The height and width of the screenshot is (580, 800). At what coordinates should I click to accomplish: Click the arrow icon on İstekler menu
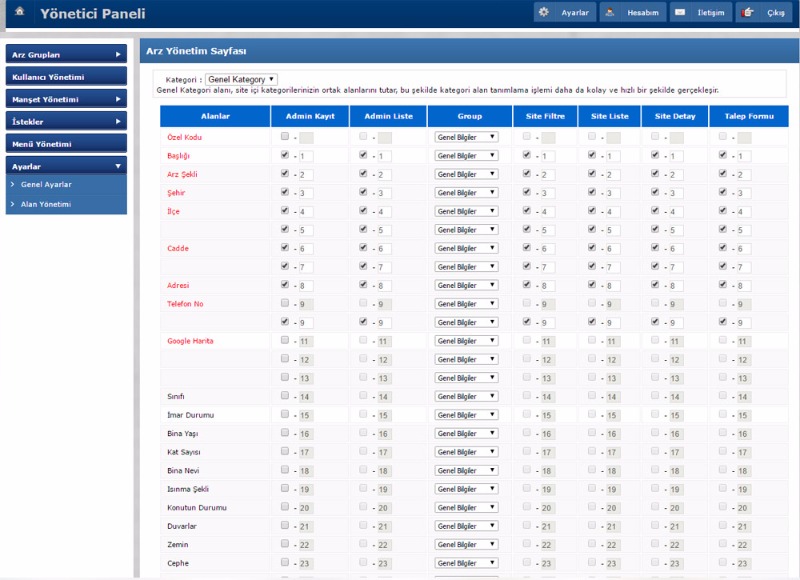click(118, 121)
